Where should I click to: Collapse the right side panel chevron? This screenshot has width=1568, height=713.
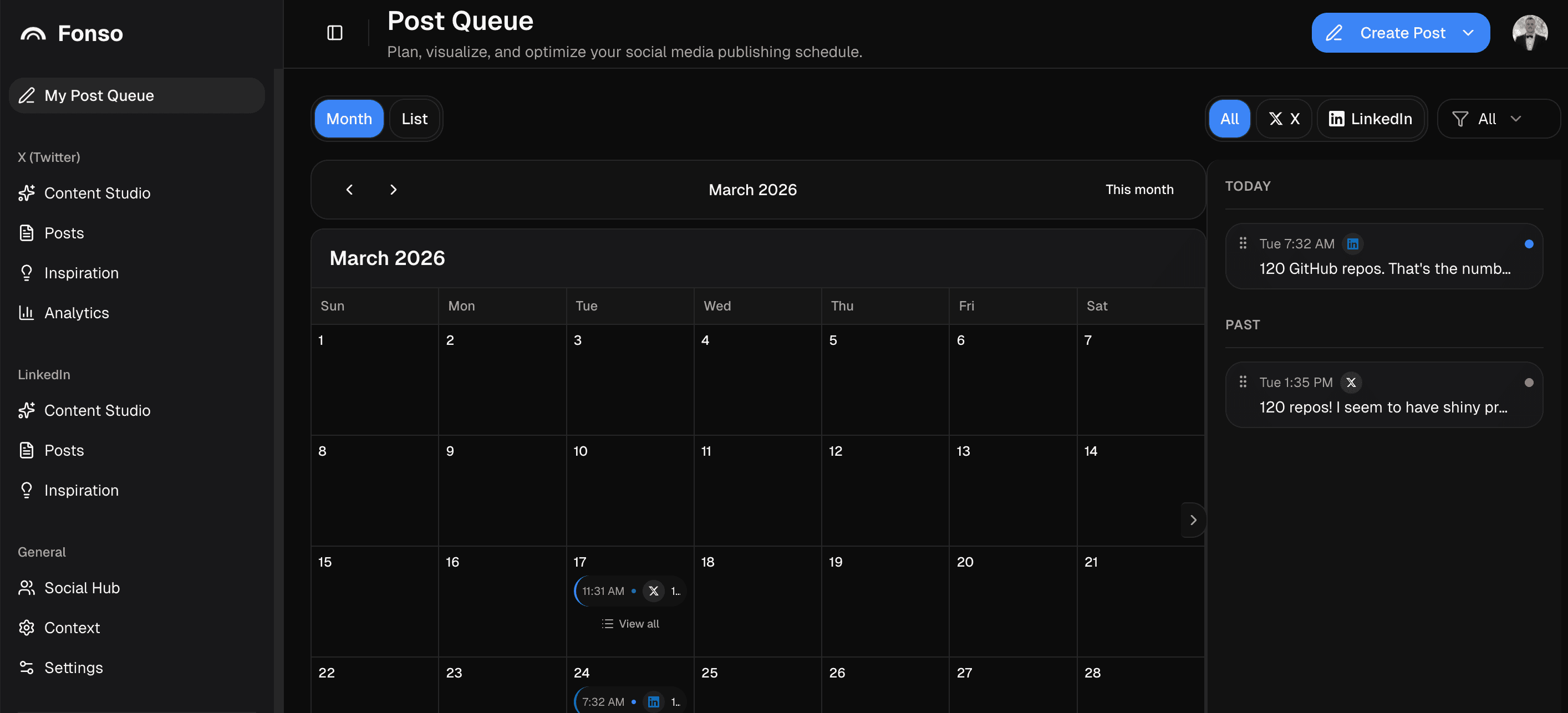pos(1193,520)
